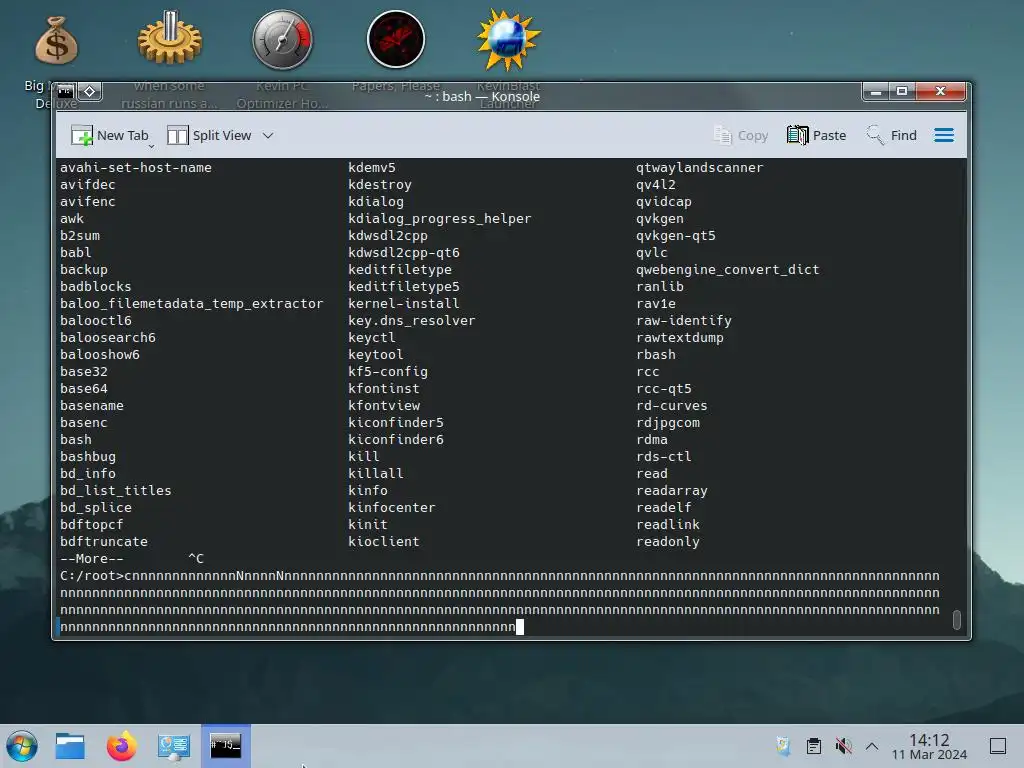Click the Konsole terminal taskbar entry
This screenshot has height=768, width=1024.
225,746
